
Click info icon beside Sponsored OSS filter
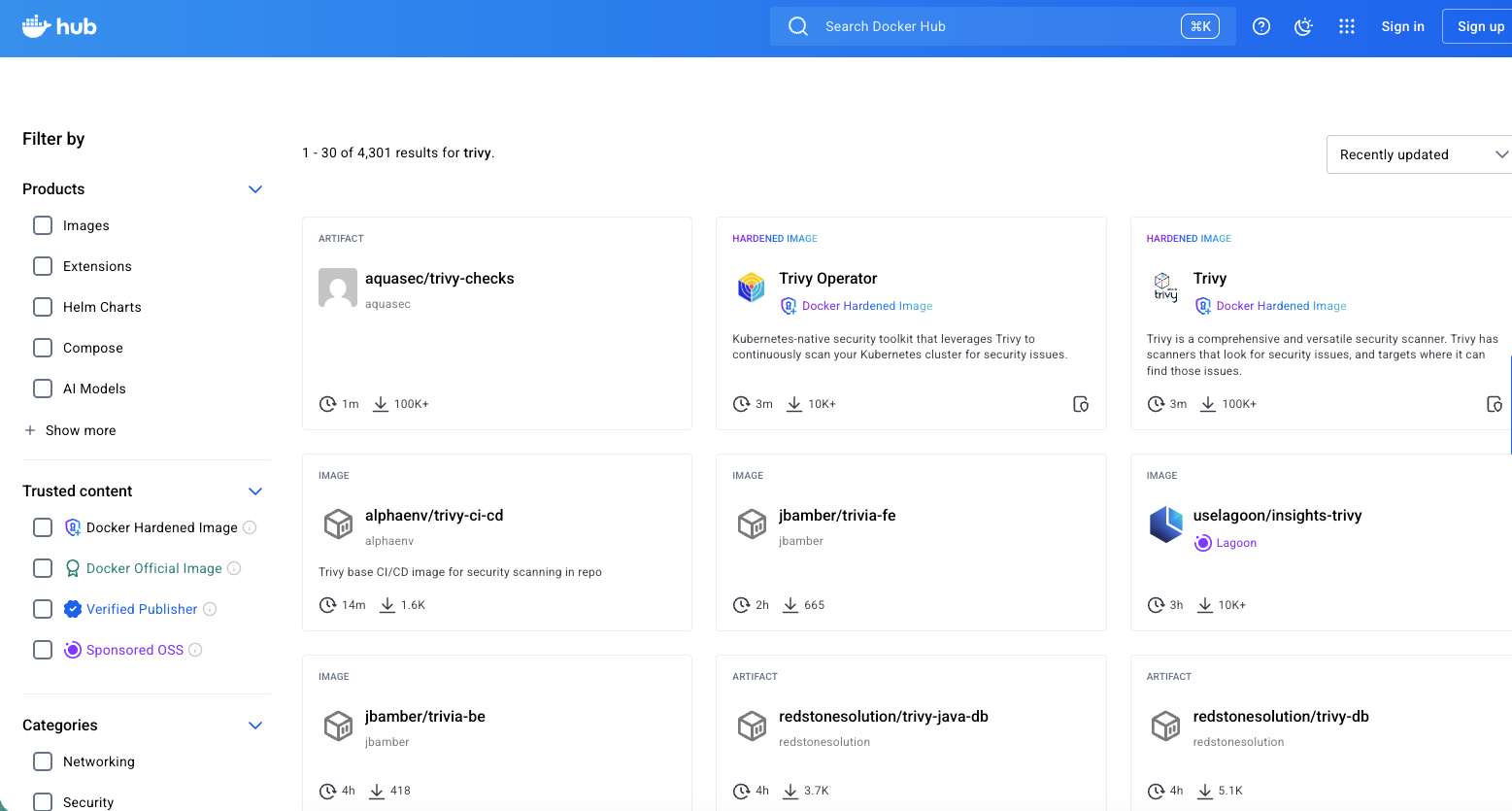(195, 650)
